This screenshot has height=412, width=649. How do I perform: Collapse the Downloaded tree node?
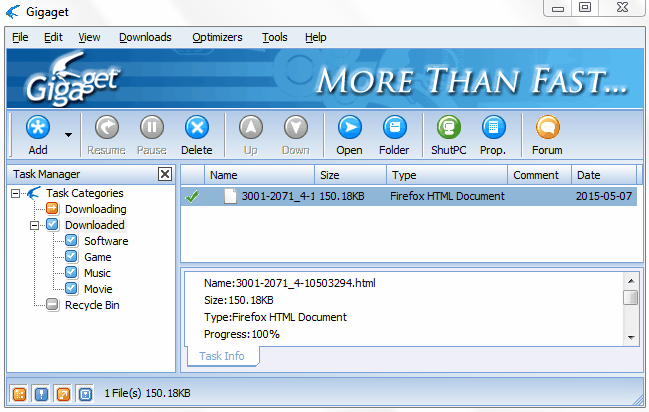[35, 225]
